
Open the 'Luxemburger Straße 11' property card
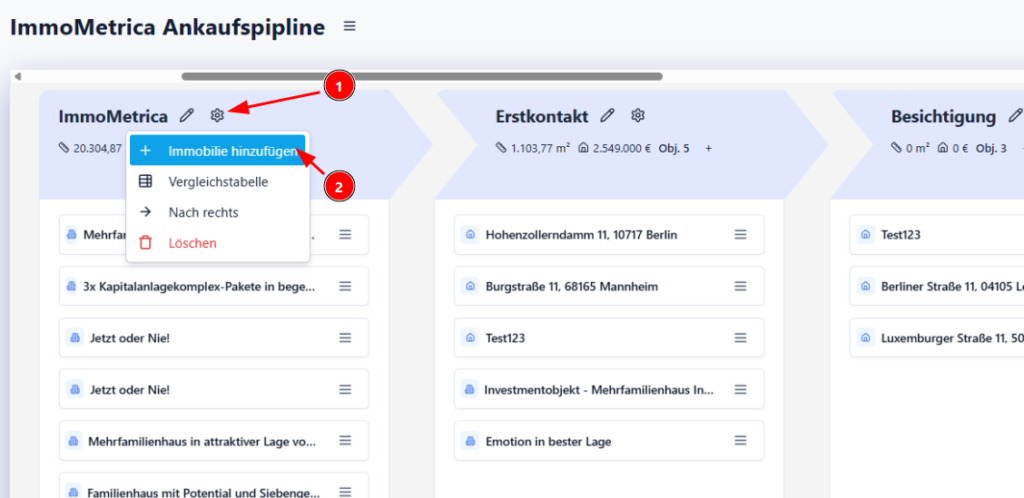[x=940, y=338]
